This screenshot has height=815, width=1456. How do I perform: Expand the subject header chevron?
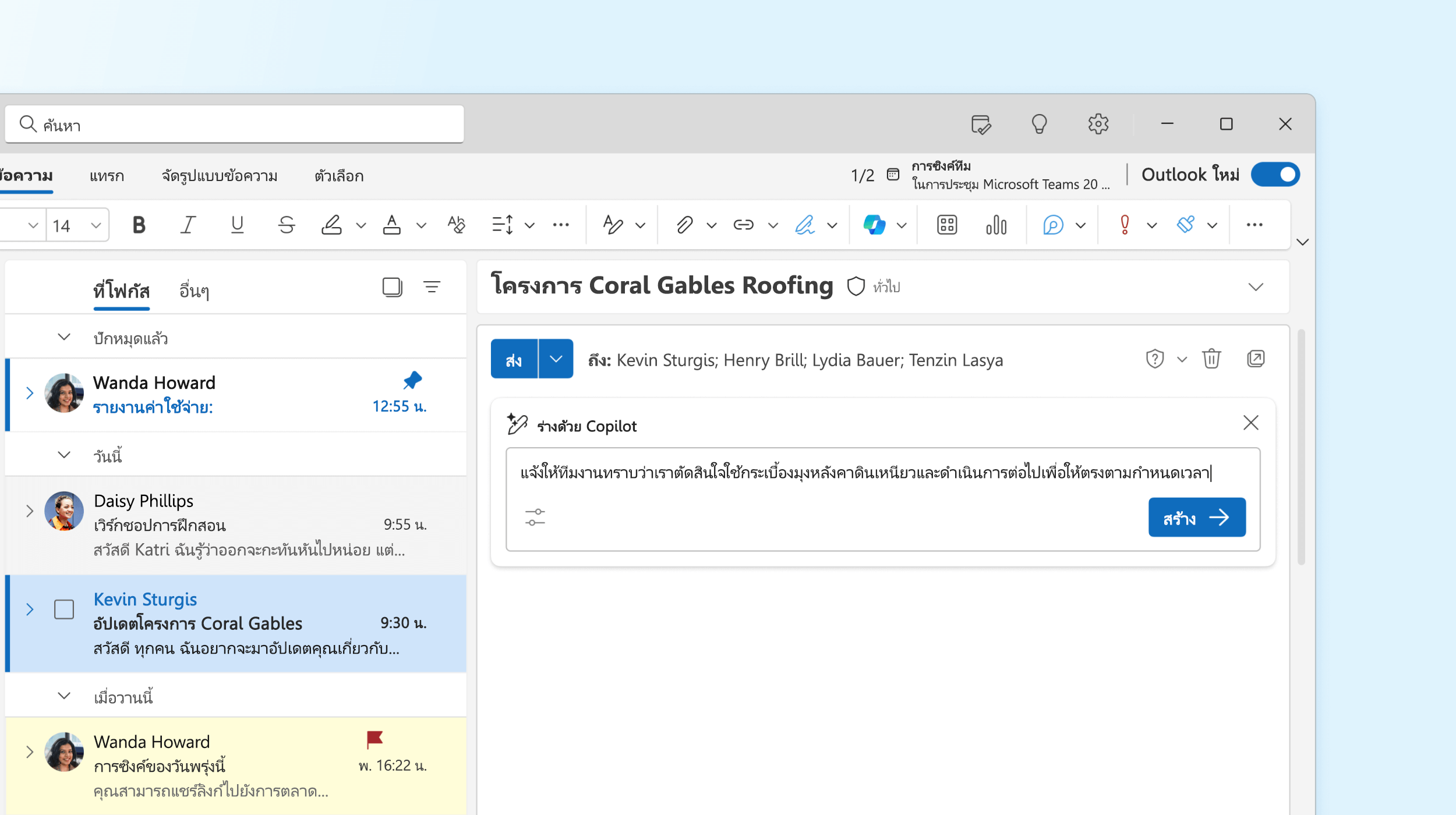tap(1256, 287)
